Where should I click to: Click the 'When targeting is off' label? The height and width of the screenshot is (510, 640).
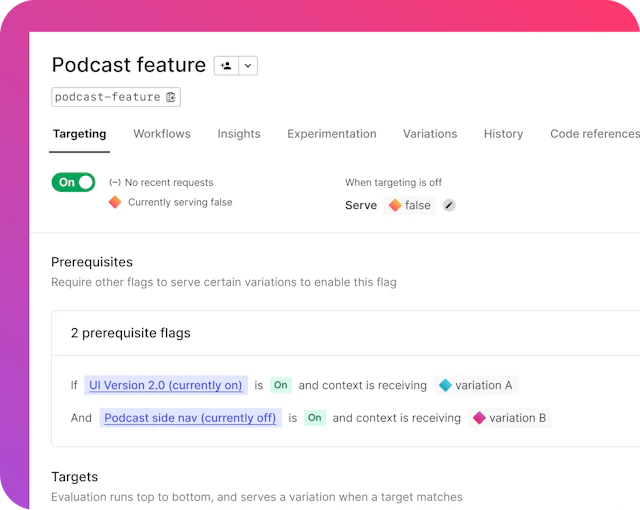(393, 182)
